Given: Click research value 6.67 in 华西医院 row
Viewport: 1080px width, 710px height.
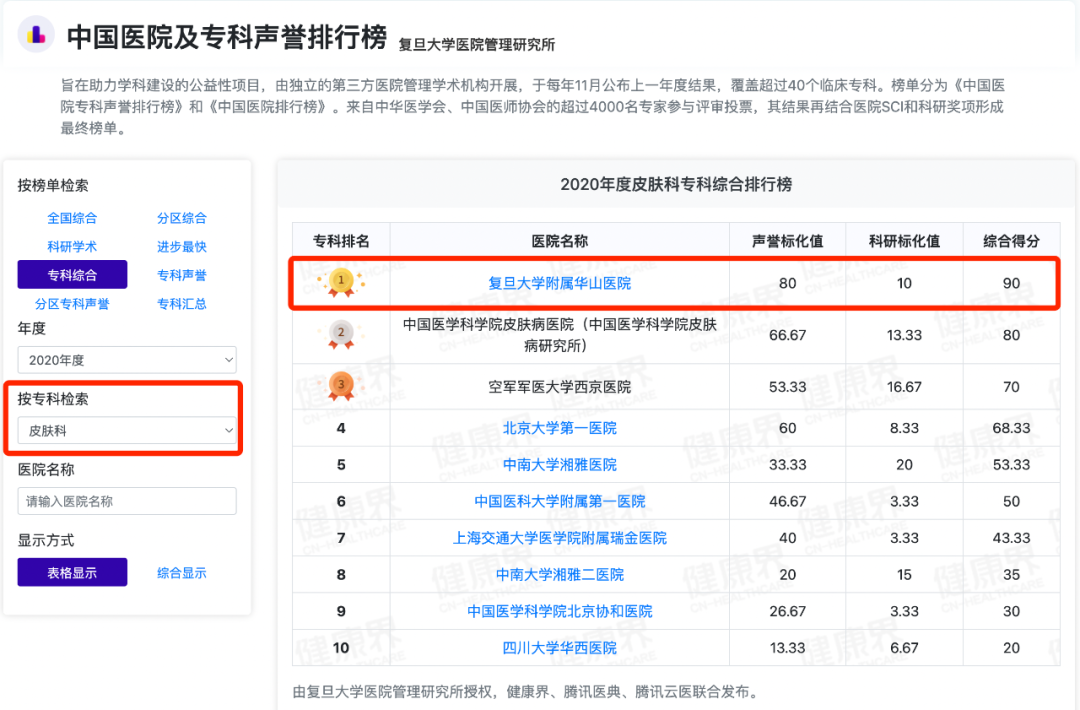Looking at the screenshot, I should [904, 647].
